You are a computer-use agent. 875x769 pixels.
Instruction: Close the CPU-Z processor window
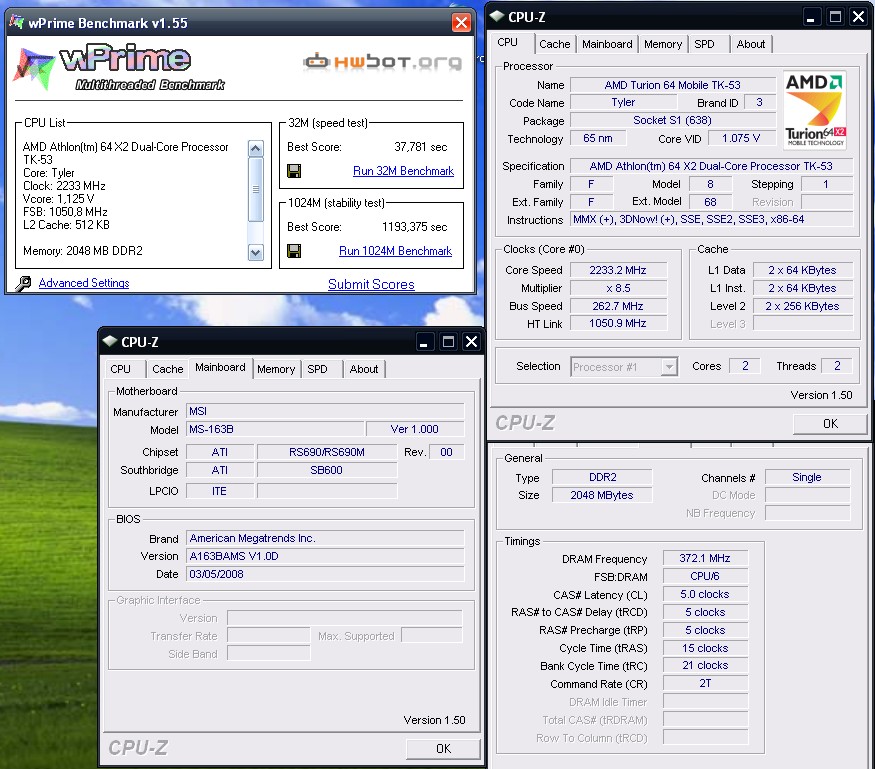pos(859,17)
